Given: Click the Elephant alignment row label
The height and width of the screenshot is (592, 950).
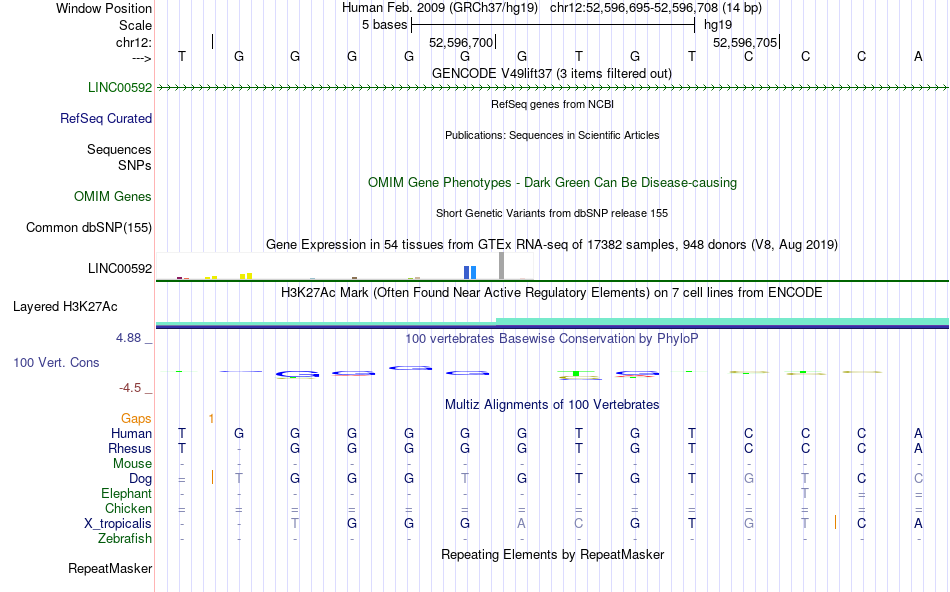Looking at the screenshot, I should tap(126, 493).
